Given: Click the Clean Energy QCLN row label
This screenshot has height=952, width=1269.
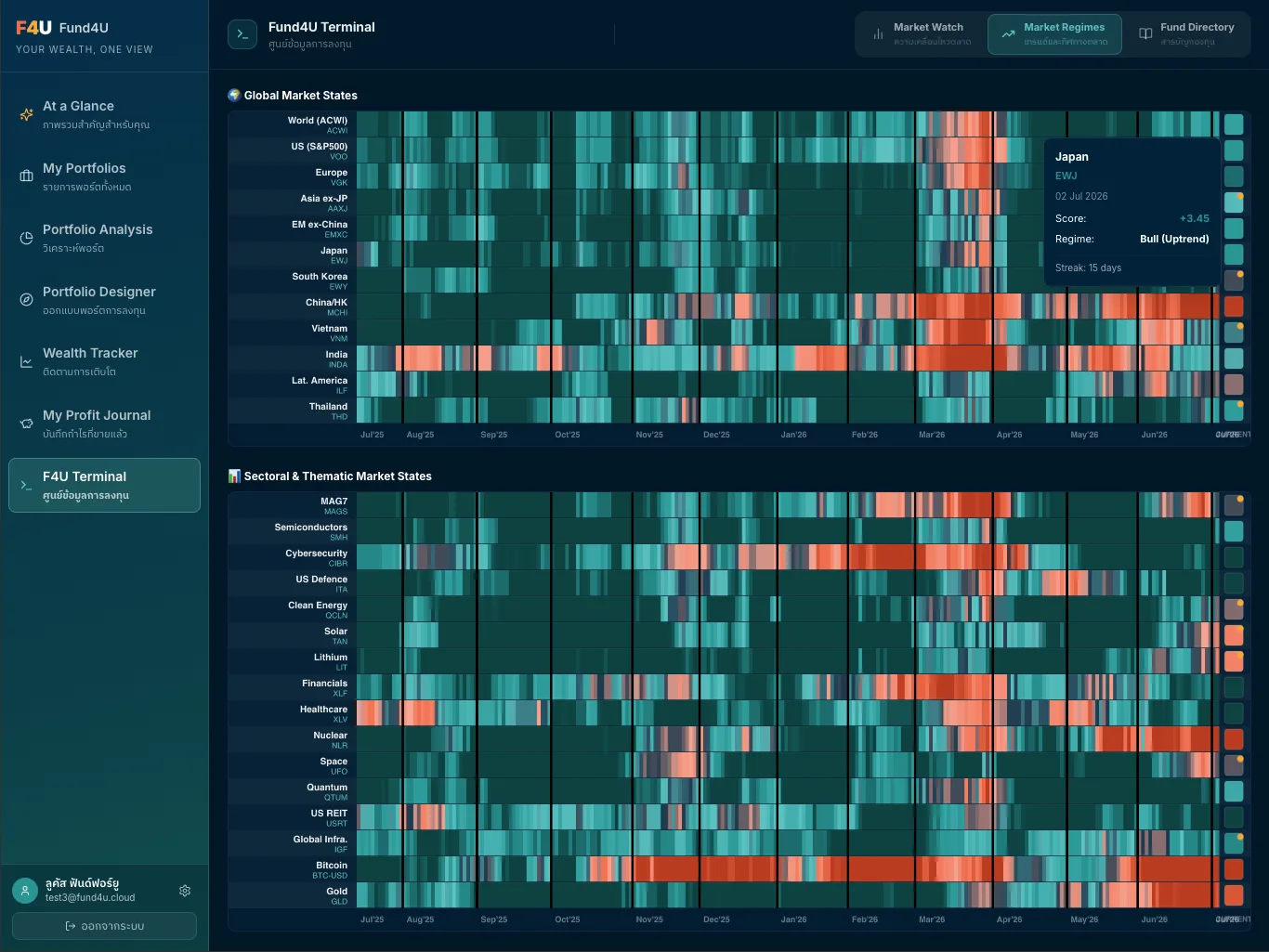Looking at the screenshot, I should [x=317, y=609].
